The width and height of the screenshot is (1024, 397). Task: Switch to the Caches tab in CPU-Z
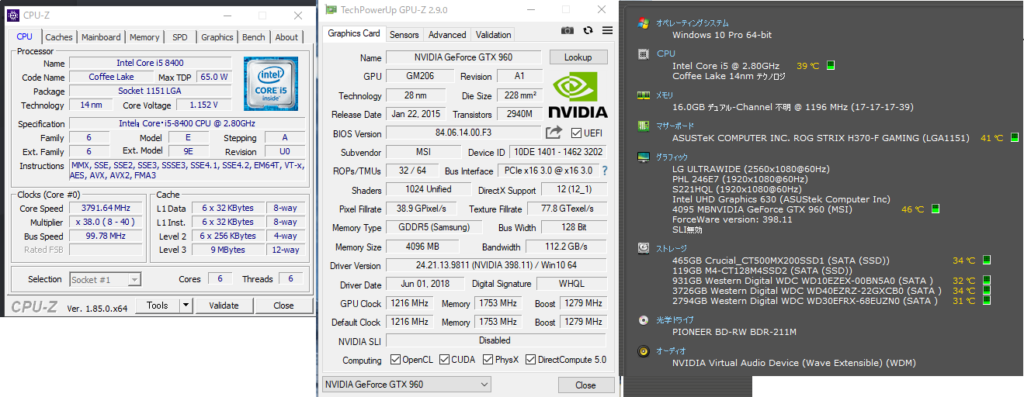[x=59, y=37]
